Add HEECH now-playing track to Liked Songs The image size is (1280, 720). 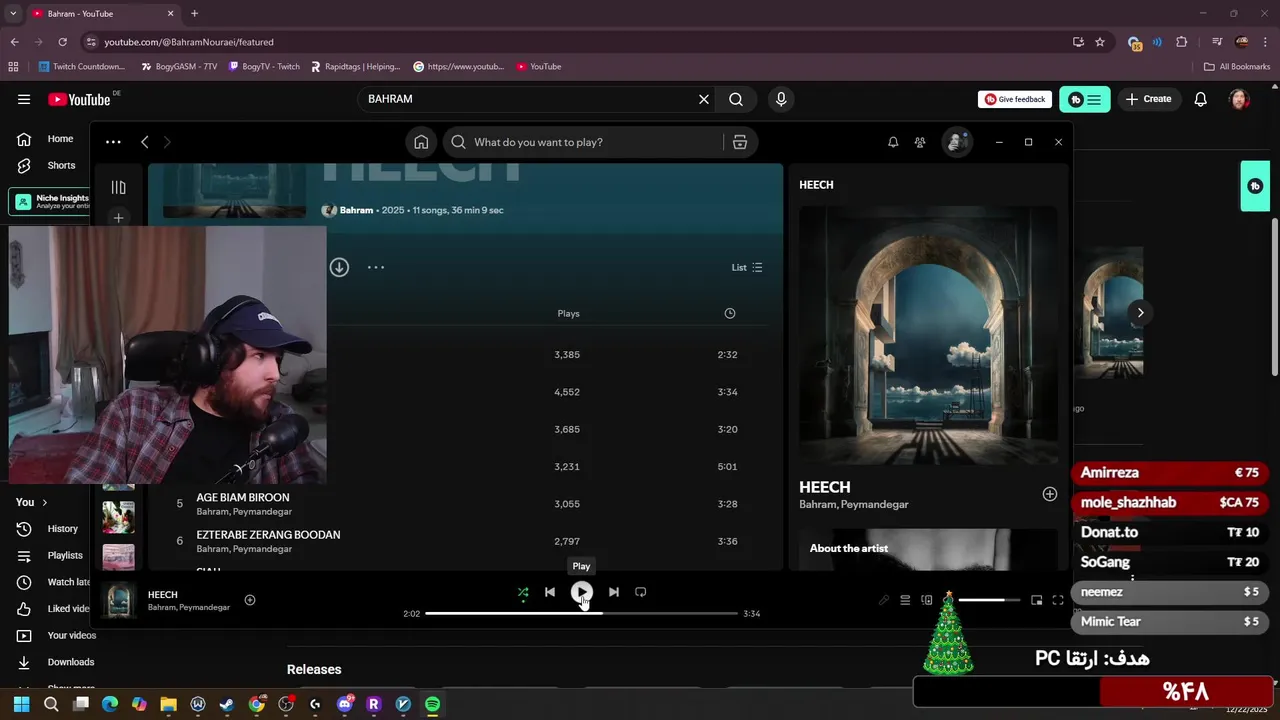(250, 600)
